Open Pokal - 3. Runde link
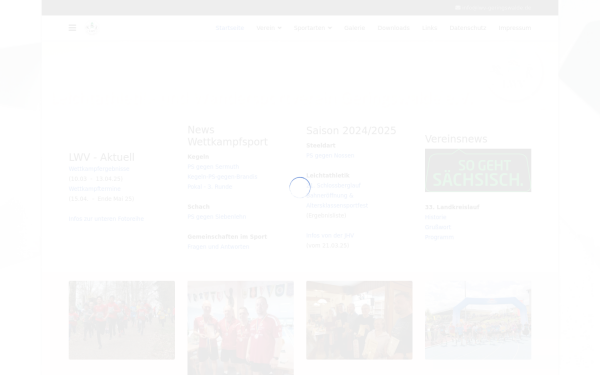This screenshot has height=375, width=600. (210, 187)
